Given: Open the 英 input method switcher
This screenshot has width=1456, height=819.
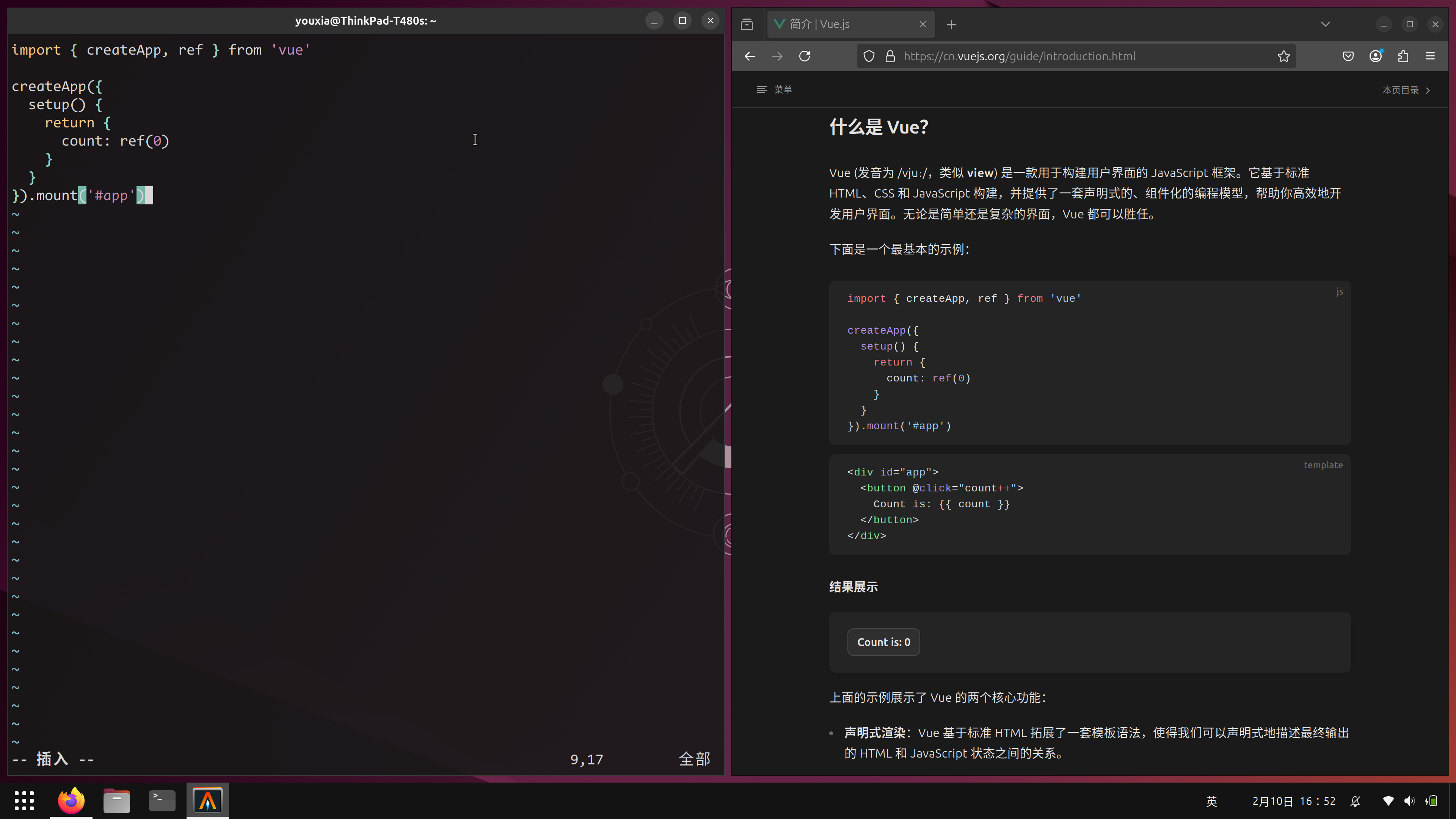Looking at the screenshot, I should [1211, 801].
